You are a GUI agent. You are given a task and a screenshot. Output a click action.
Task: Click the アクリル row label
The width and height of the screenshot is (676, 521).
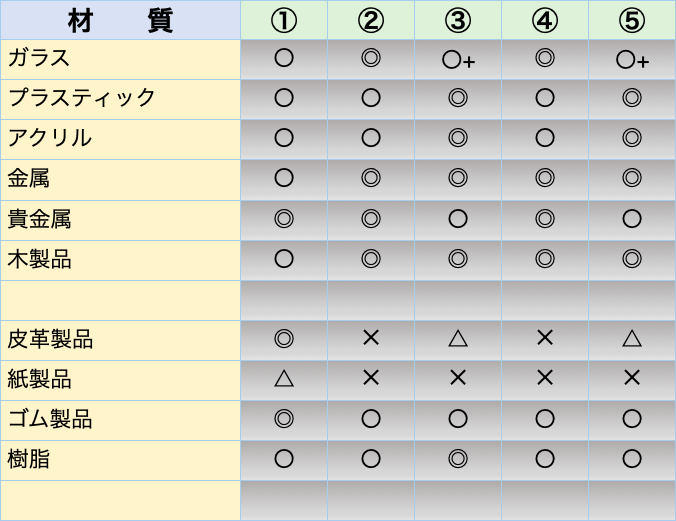pos(50,139)
